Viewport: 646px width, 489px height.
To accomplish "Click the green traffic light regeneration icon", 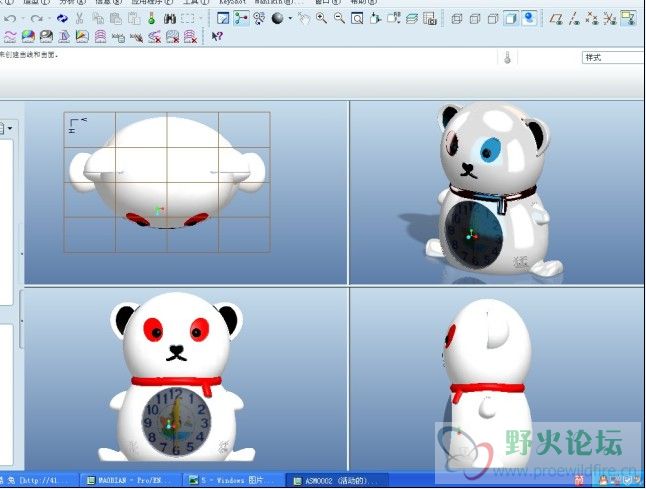I will tap(152, 19).
